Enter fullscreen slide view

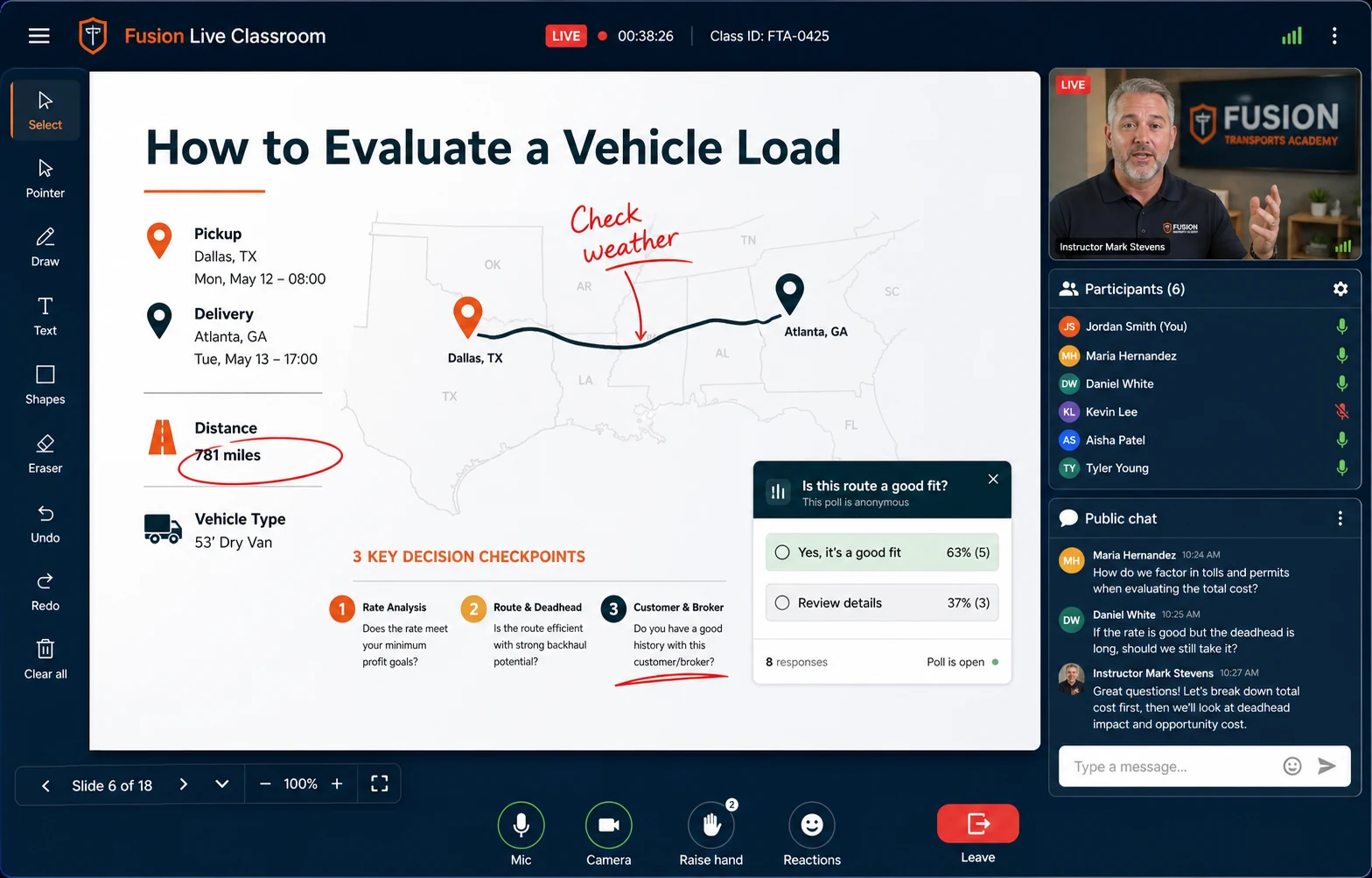(379, 783)
